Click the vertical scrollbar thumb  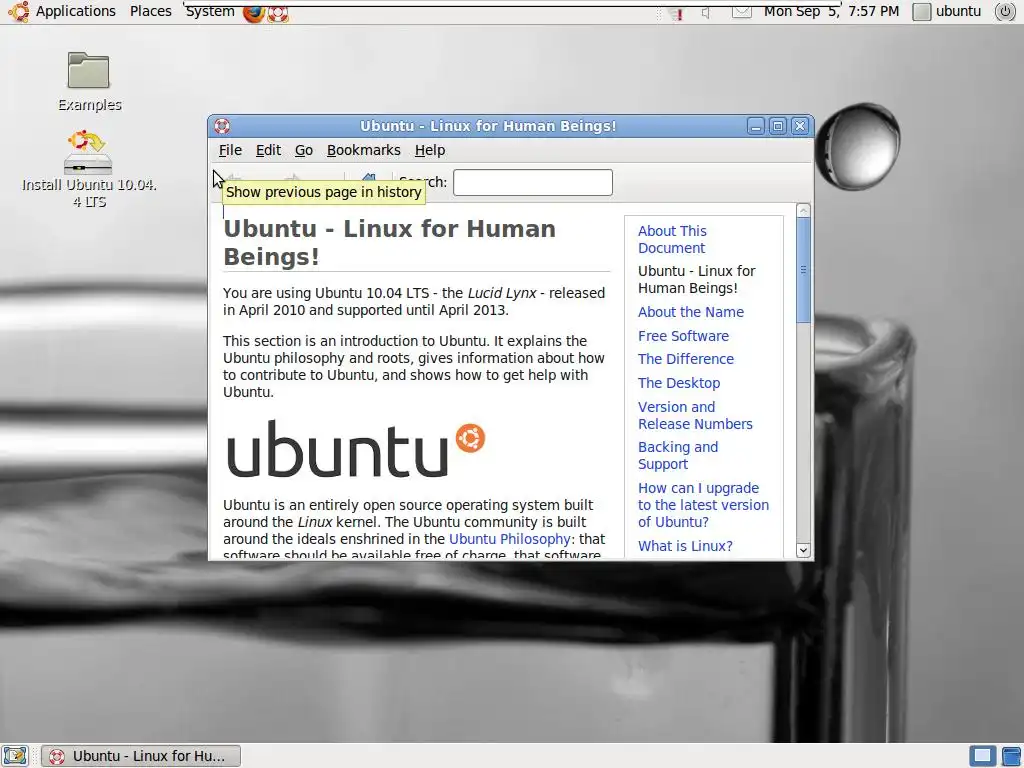[x=804, y=270]
